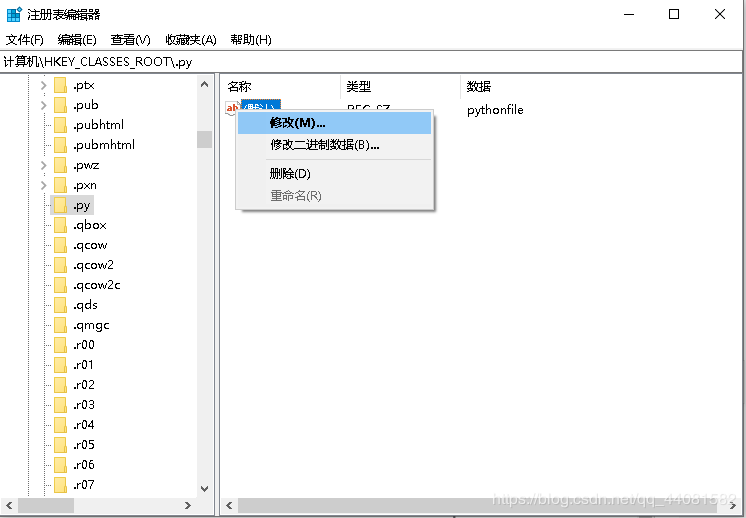Click the folder icon next to .qmgc
The height and width of the screenshot is (518, 746).
coord(60,325)
